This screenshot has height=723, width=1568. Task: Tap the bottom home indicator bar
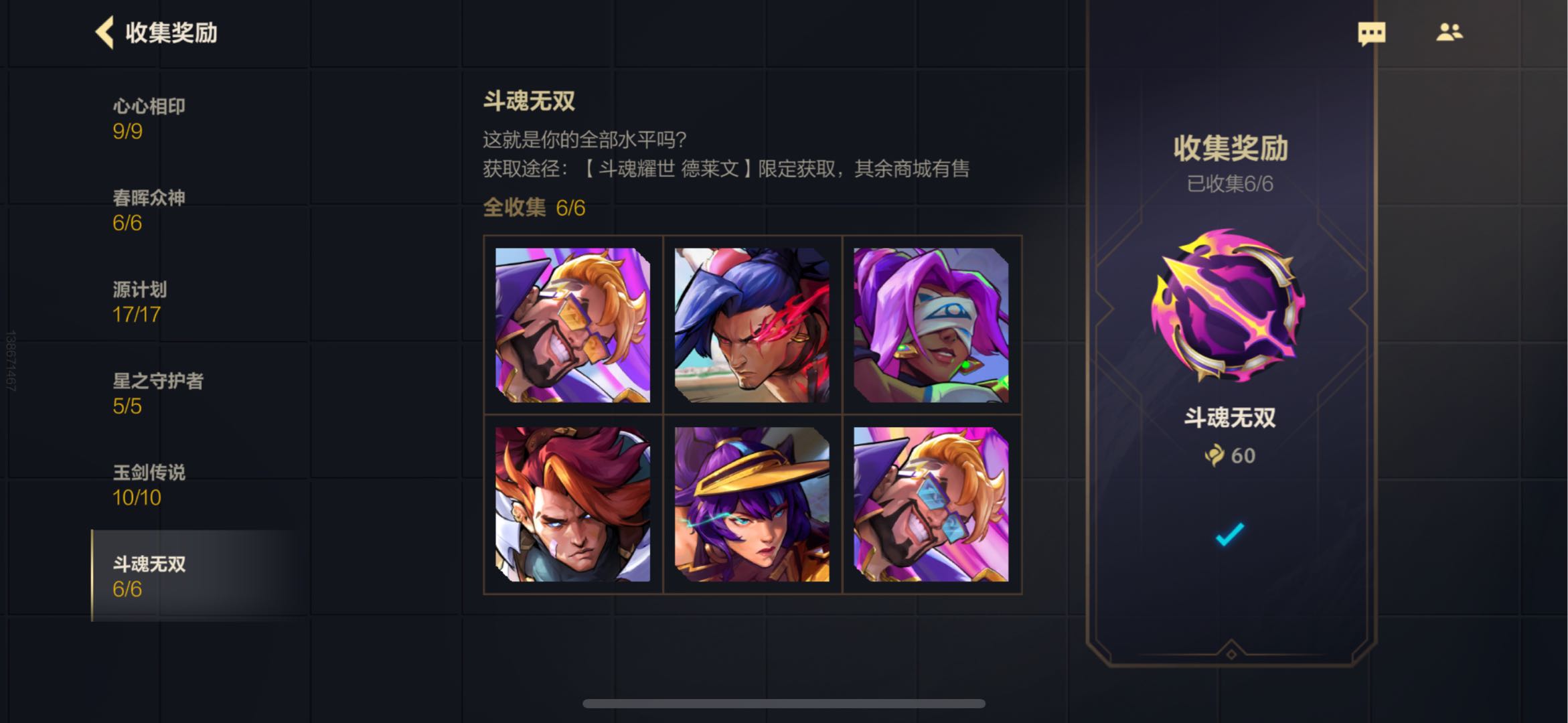tap(784, 704)
